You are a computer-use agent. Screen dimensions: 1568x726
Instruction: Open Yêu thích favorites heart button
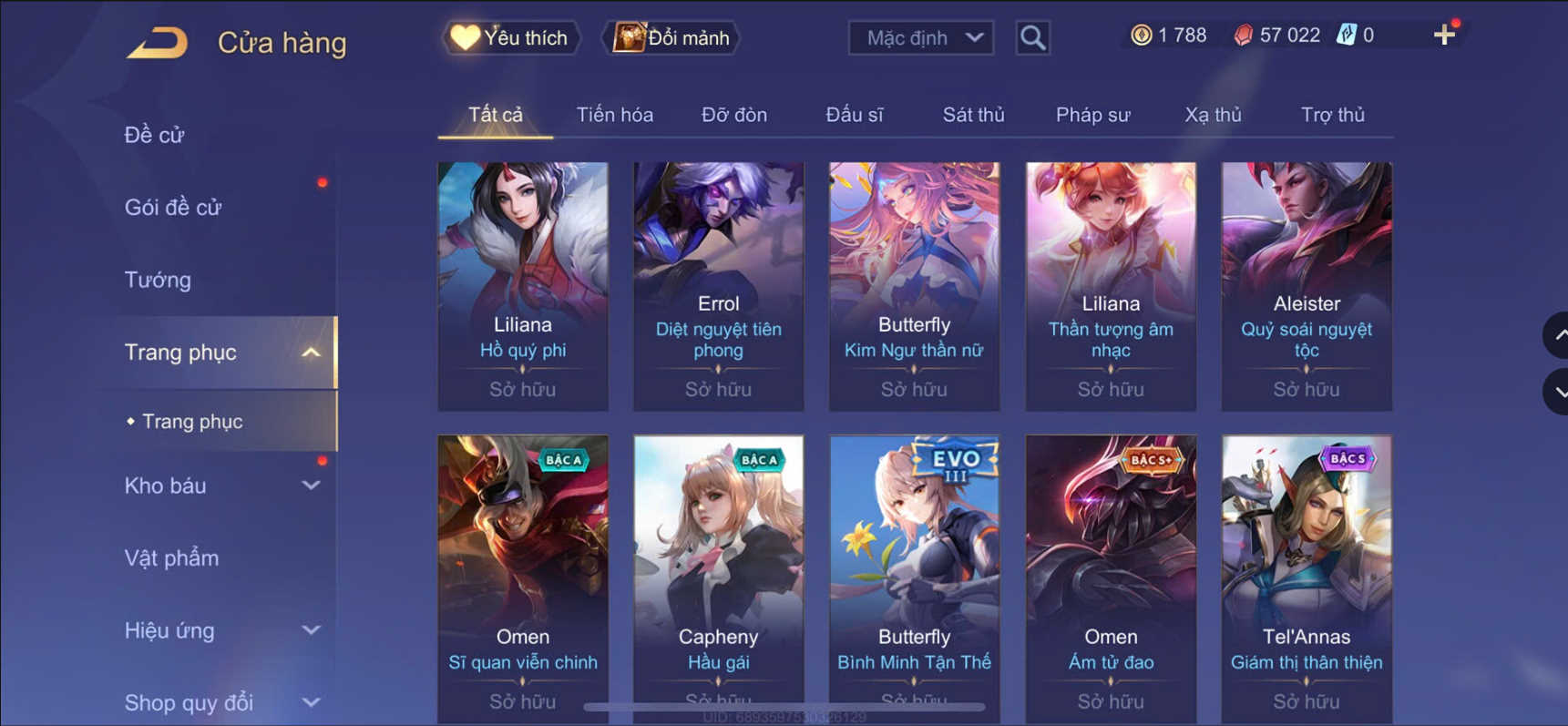[x=511, y=37]
